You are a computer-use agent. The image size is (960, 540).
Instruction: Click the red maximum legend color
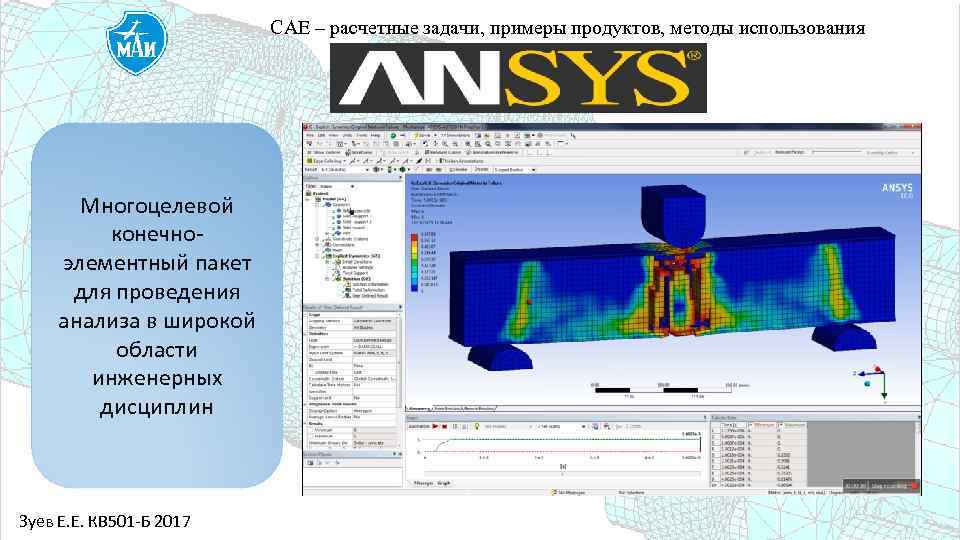(414, 236)
